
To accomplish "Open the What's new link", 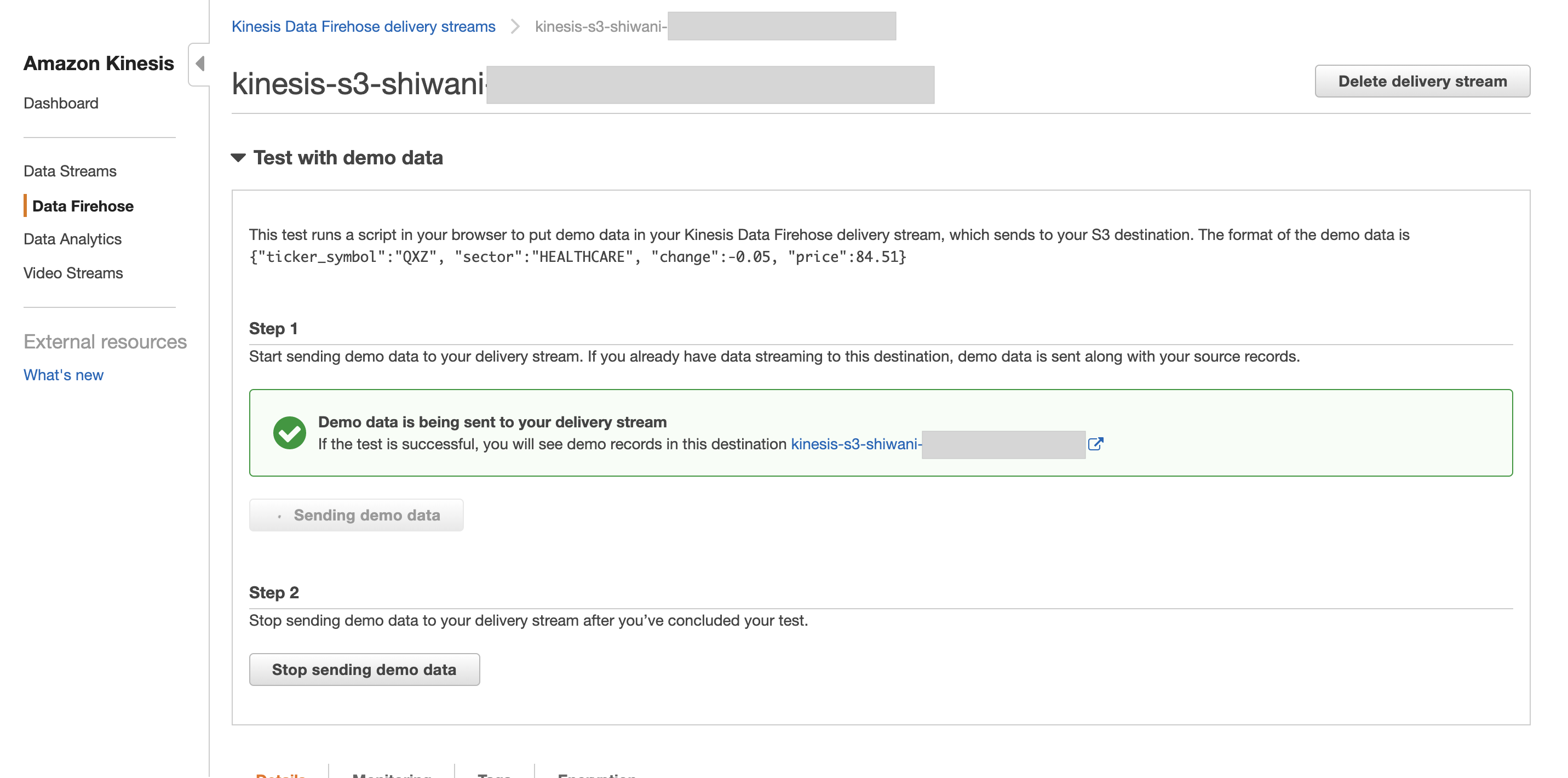I will 62,374.
